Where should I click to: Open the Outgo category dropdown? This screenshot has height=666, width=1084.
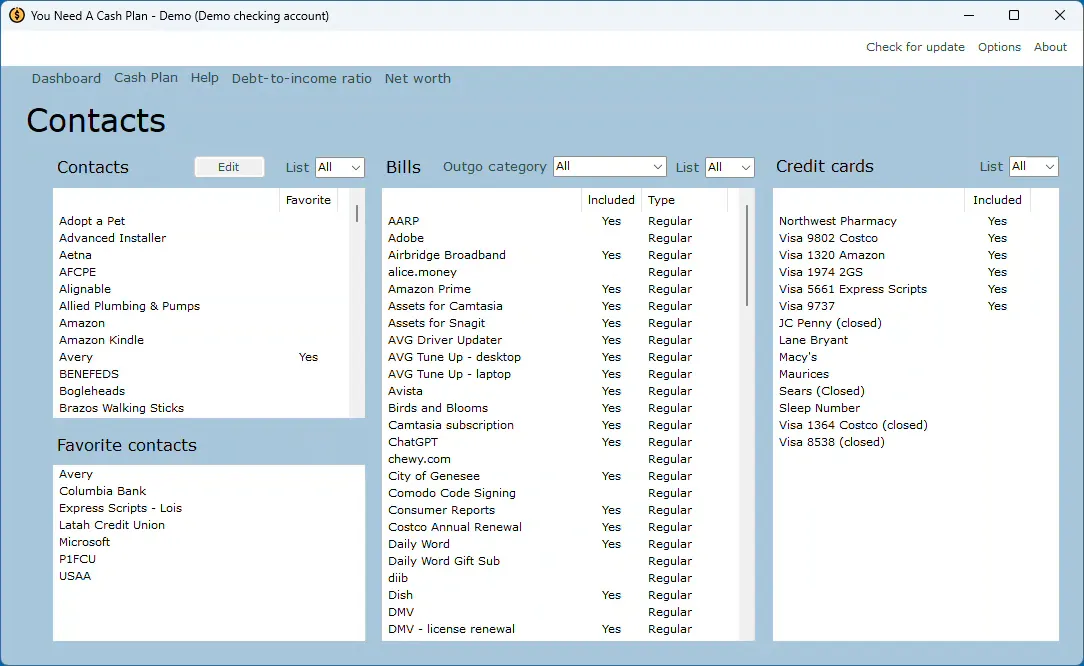click(x=609, y=166)
